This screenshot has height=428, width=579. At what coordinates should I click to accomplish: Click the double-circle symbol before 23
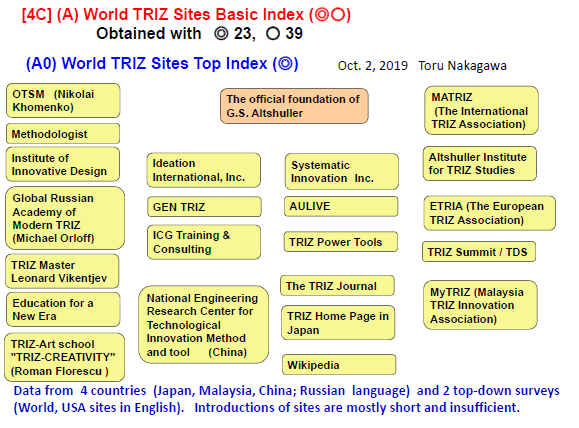[221, 34]
